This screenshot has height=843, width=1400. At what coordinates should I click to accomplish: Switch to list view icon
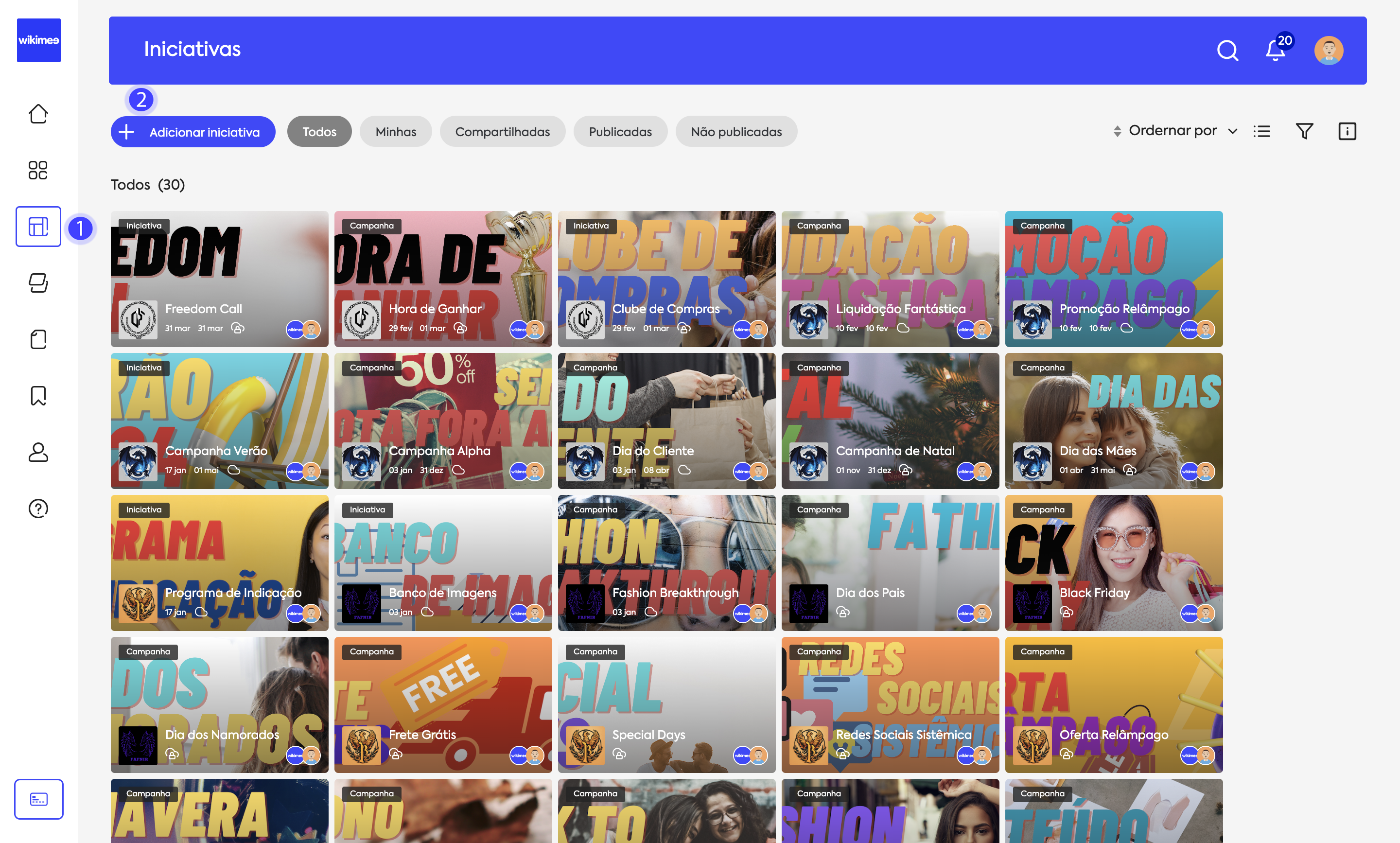[1262, 131]
